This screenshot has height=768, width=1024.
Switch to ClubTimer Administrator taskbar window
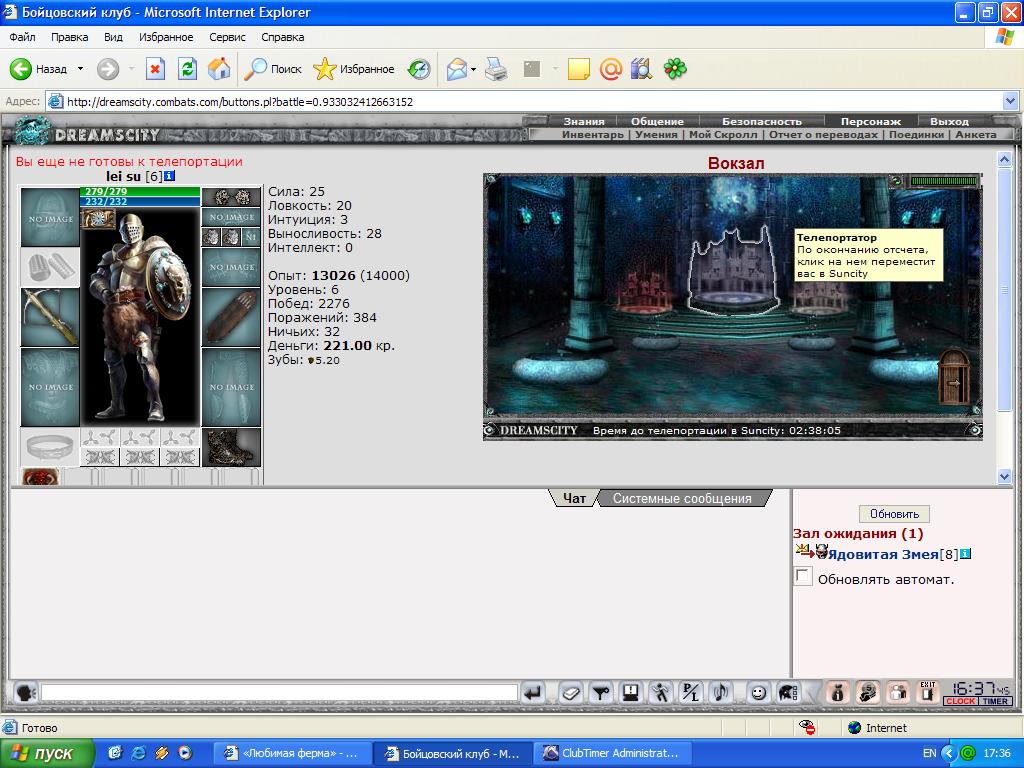(x=614, y=753)
